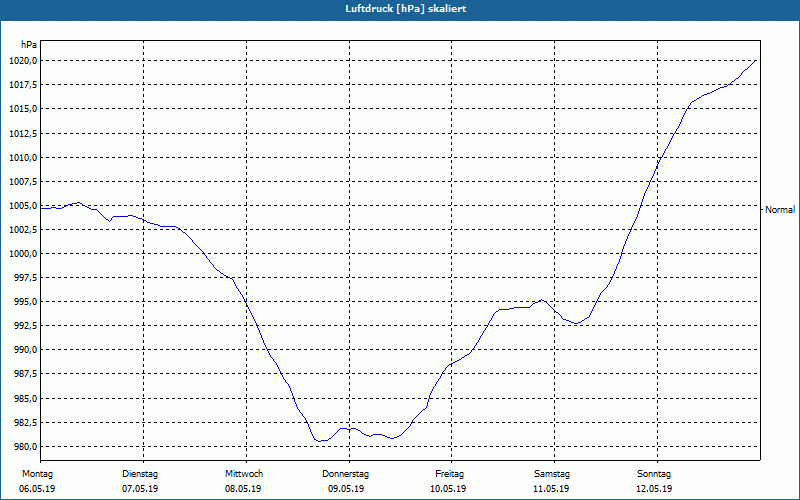Image resolution: width=800 pixels, height=500 pixels.
Task: Click the 'Samstag' day label
Action: click(x=552, y=474)
